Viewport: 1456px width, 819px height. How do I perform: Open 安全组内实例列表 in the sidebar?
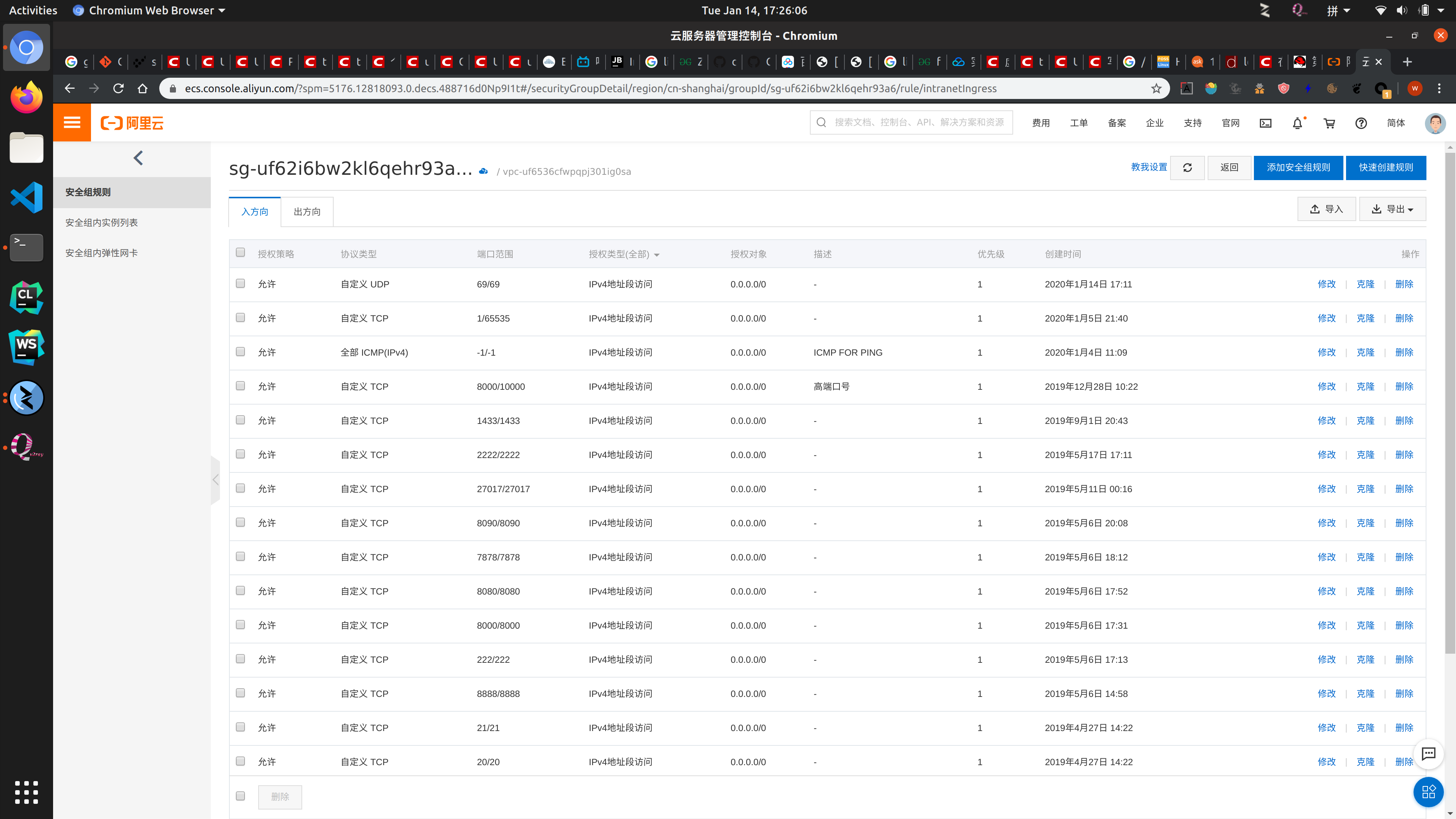[x=102, y=223]
